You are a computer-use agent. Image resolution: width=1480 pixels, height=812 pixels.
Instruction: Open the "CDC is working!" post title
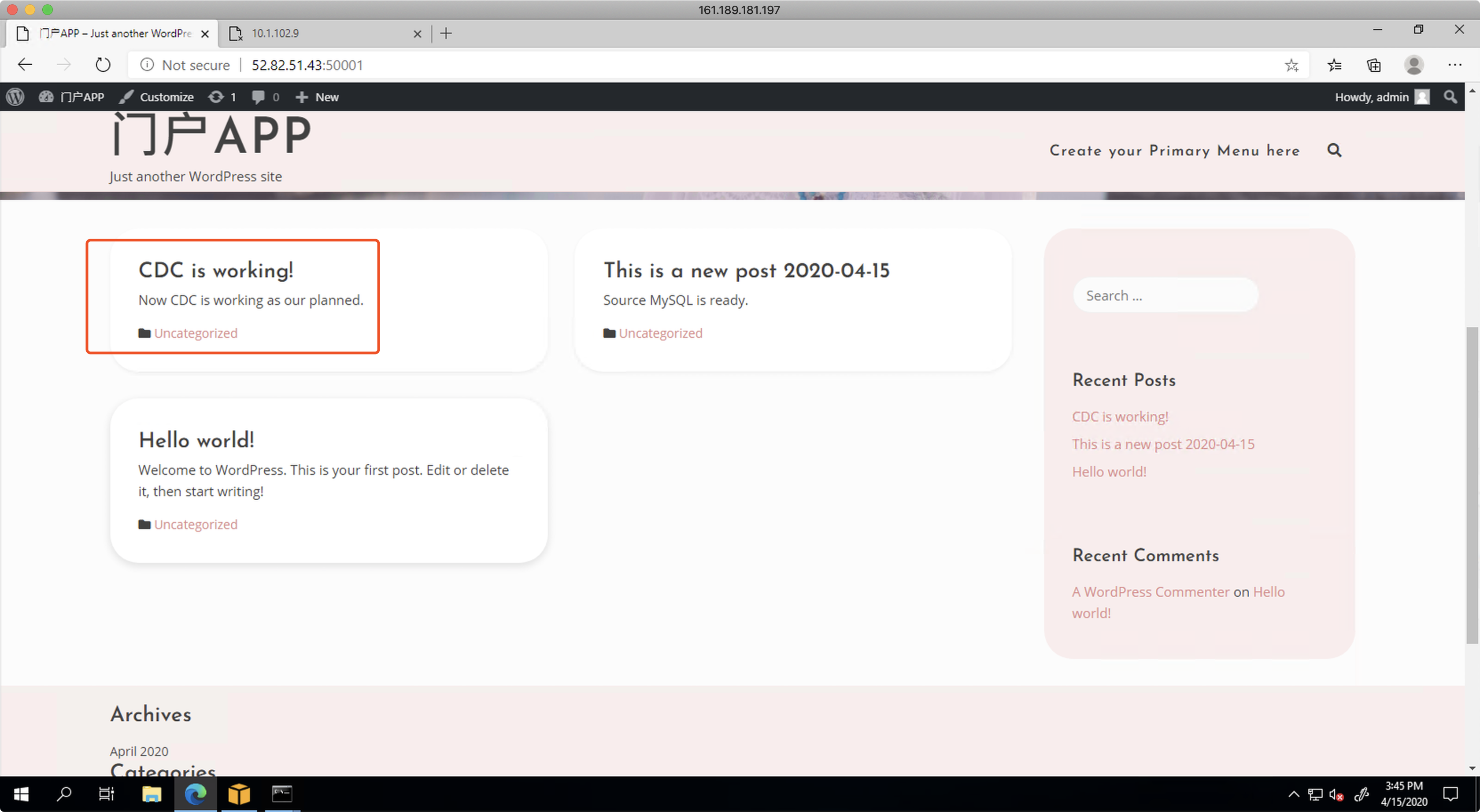215,270
